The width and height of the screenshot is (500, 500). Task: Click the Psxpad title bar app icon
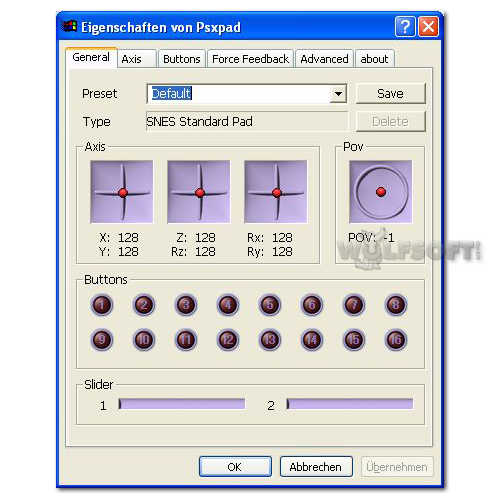(69, 27)
